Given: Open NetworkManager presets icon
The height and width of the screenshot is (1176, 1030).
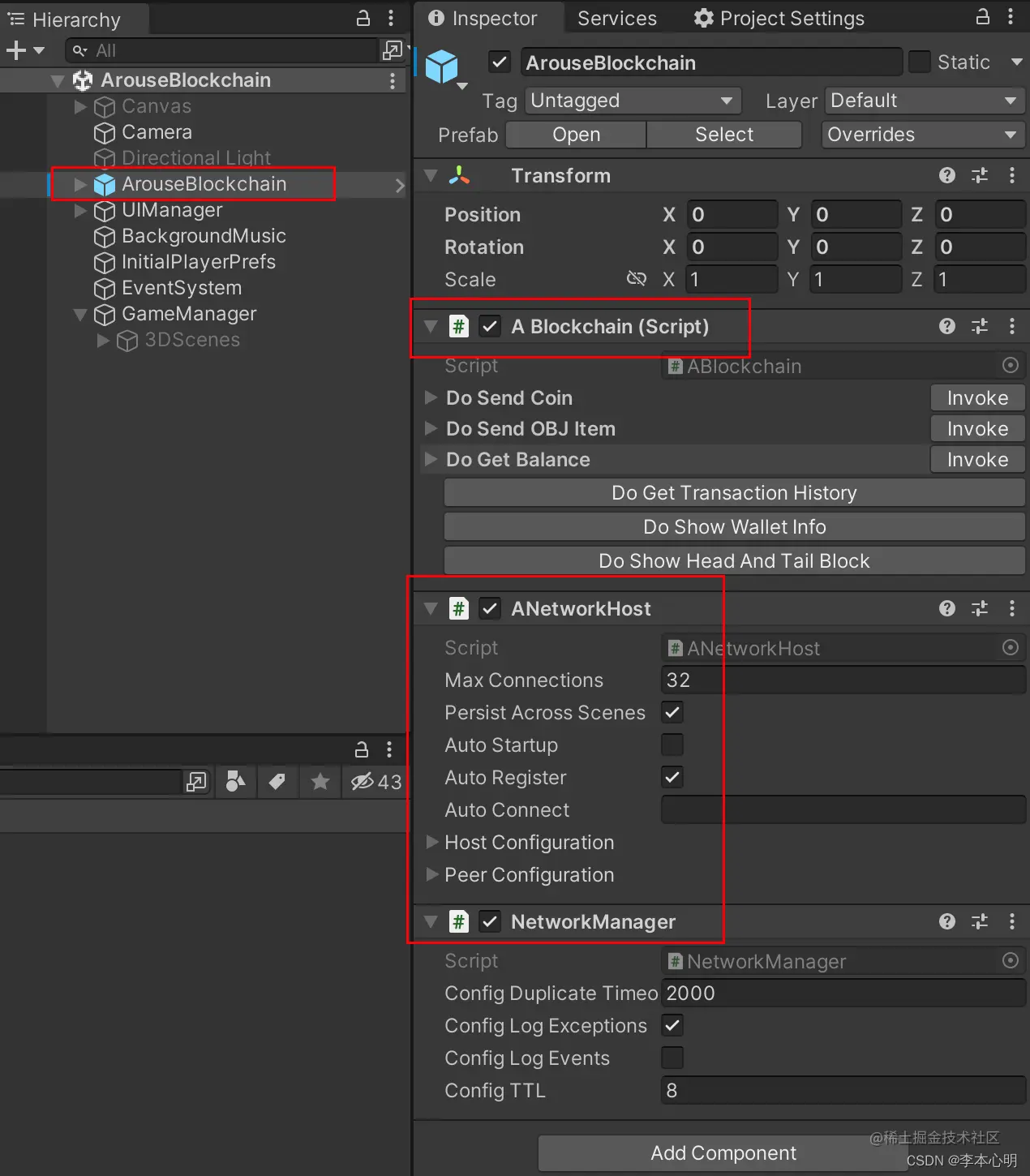Looking at the screenshot, I should (x=980, y=921).
